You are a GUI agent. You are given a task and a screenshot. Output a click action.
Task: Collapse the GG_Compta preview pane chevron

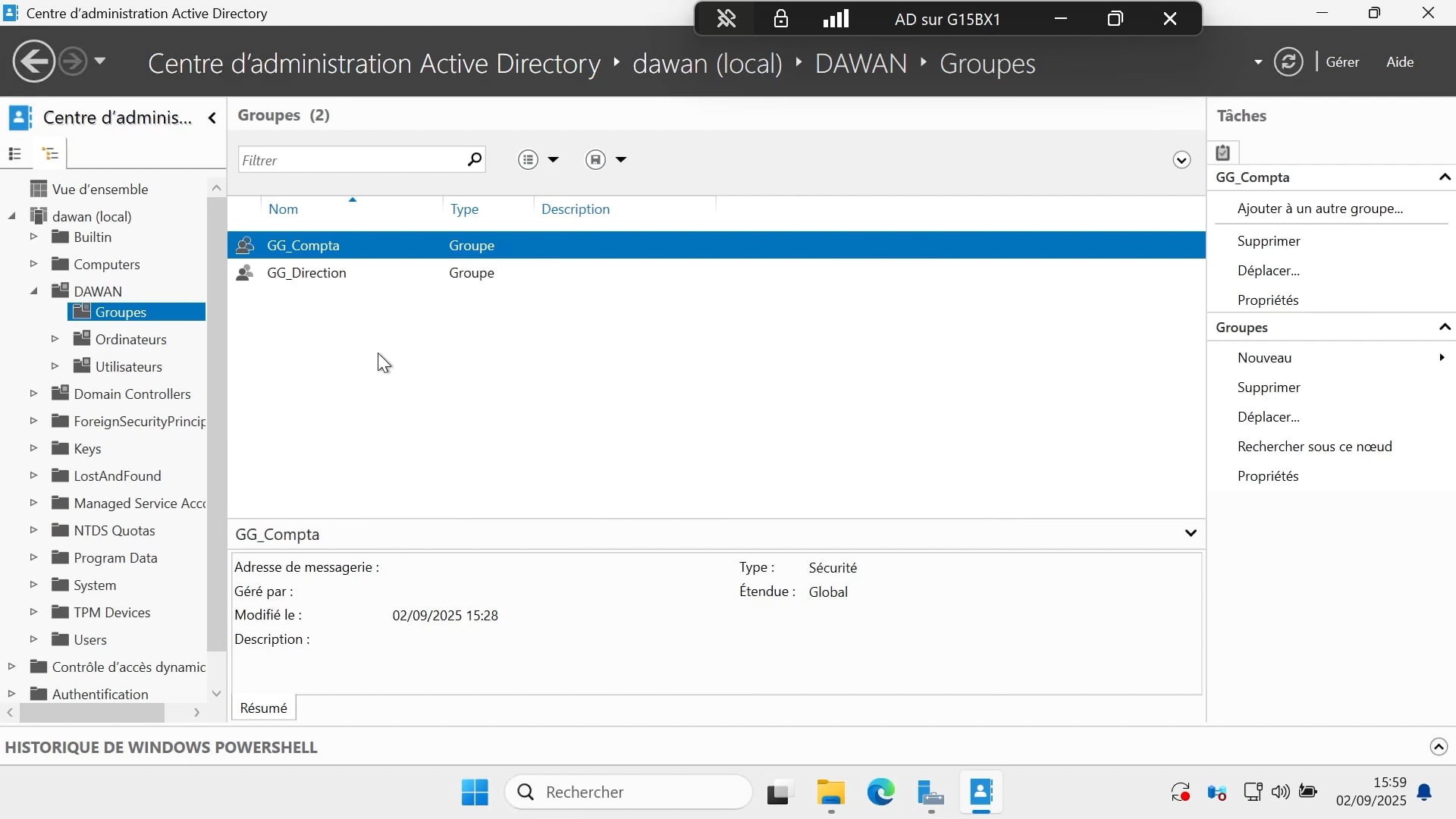coord(1190,533)
